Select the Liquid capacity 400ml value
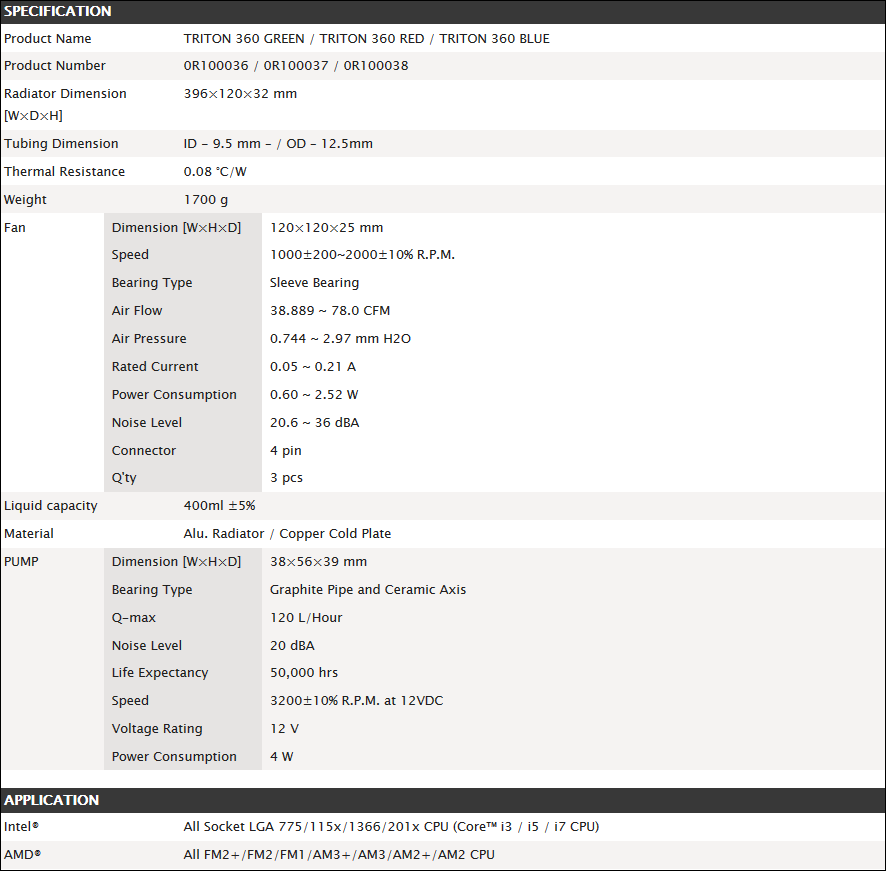 219,506
